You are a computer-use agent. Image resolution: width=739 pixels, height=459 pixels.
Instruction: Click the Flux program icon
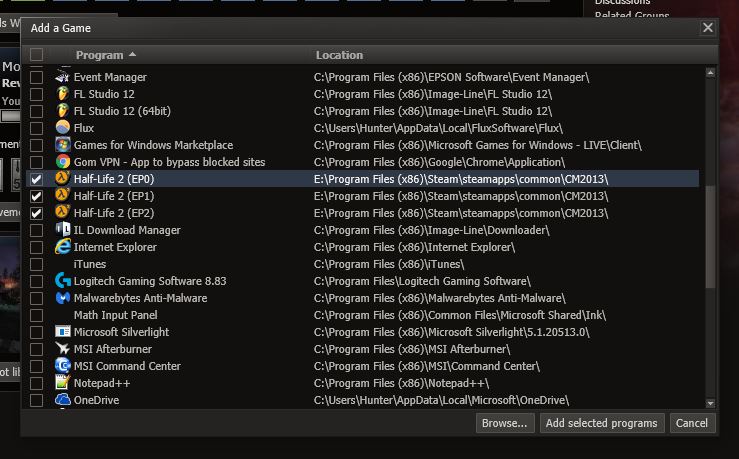click(x=62, y=128)
